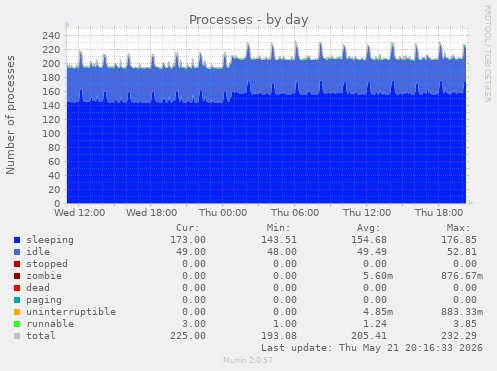The image size is (497, 371).
Task: Click the 'Munin 2.0.57' footer text
Action: (x=248, y=360)
